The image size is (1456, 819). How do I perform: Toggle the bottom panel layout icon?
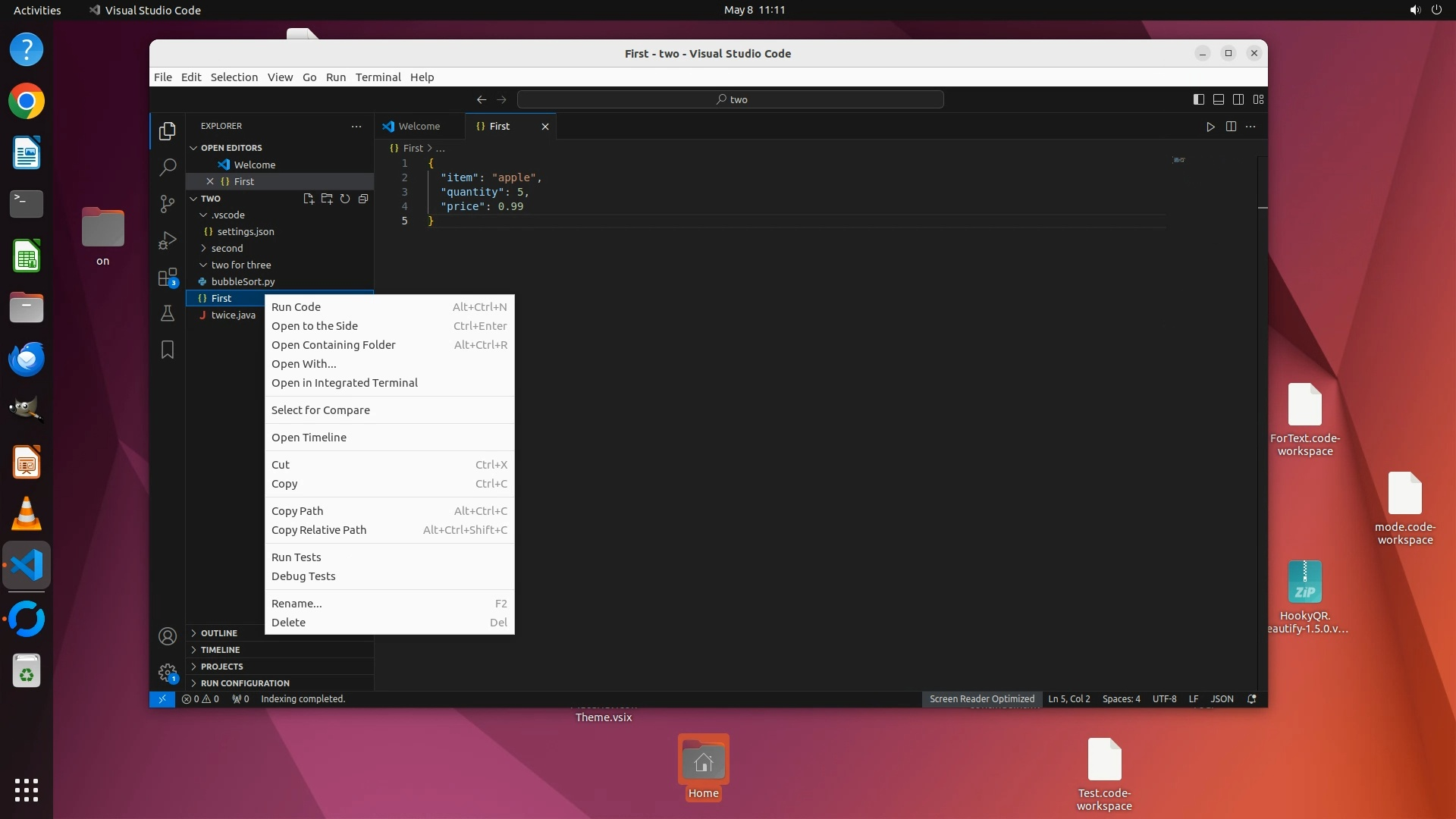(x=1219, y=99)
